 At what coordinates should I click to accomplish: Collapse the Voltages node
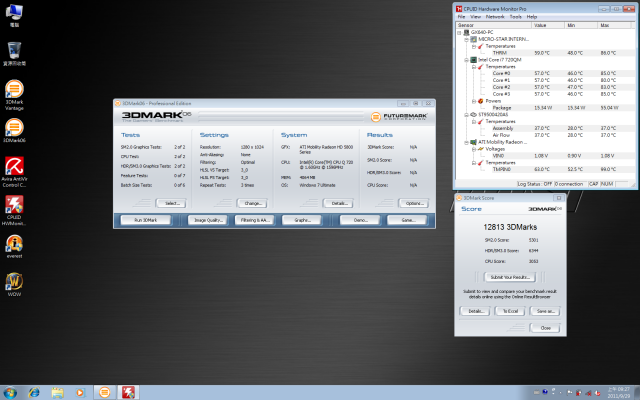pyautogui.click(x=473, y=149)
